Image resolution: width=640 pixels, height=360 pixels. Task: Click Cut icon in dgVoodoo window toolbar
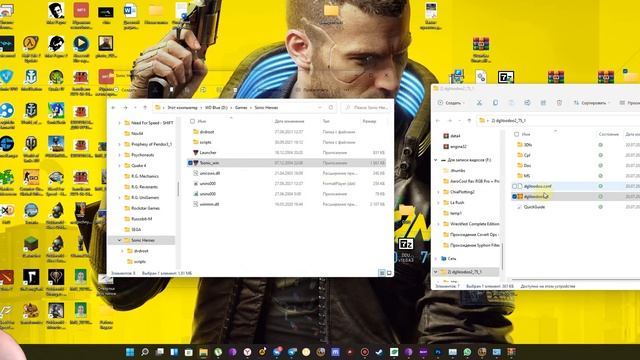pos(479,103)
